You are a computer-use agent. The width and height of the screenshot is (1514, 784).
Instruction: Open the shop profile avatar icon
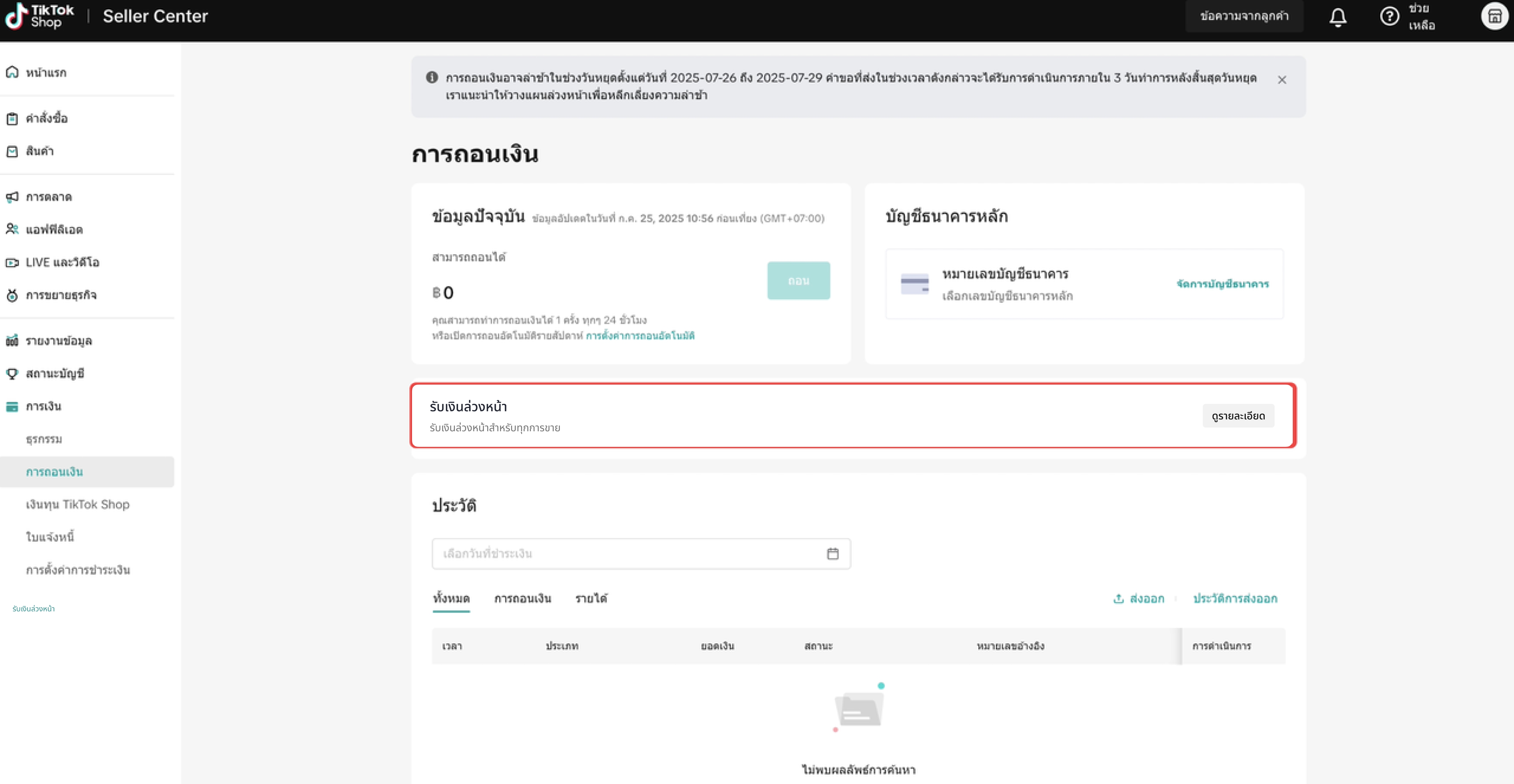point(1494,16)
